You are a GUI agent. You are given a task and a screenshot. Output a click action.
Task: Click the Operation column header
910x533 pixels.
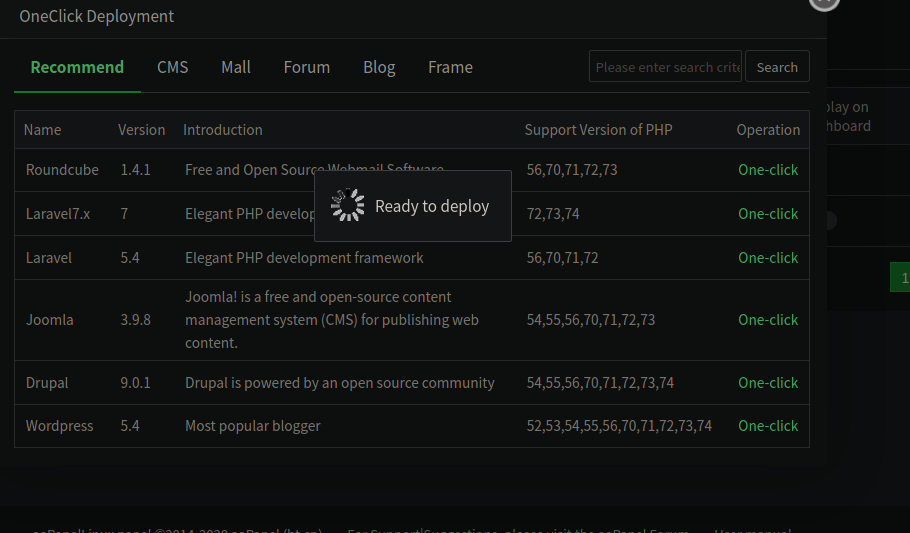pos(768,130)
